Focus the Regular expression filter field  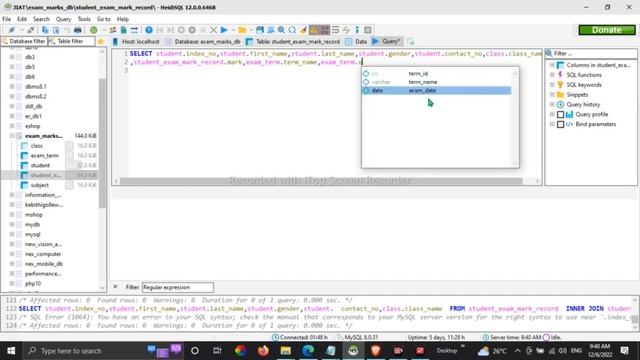[178, 287]
